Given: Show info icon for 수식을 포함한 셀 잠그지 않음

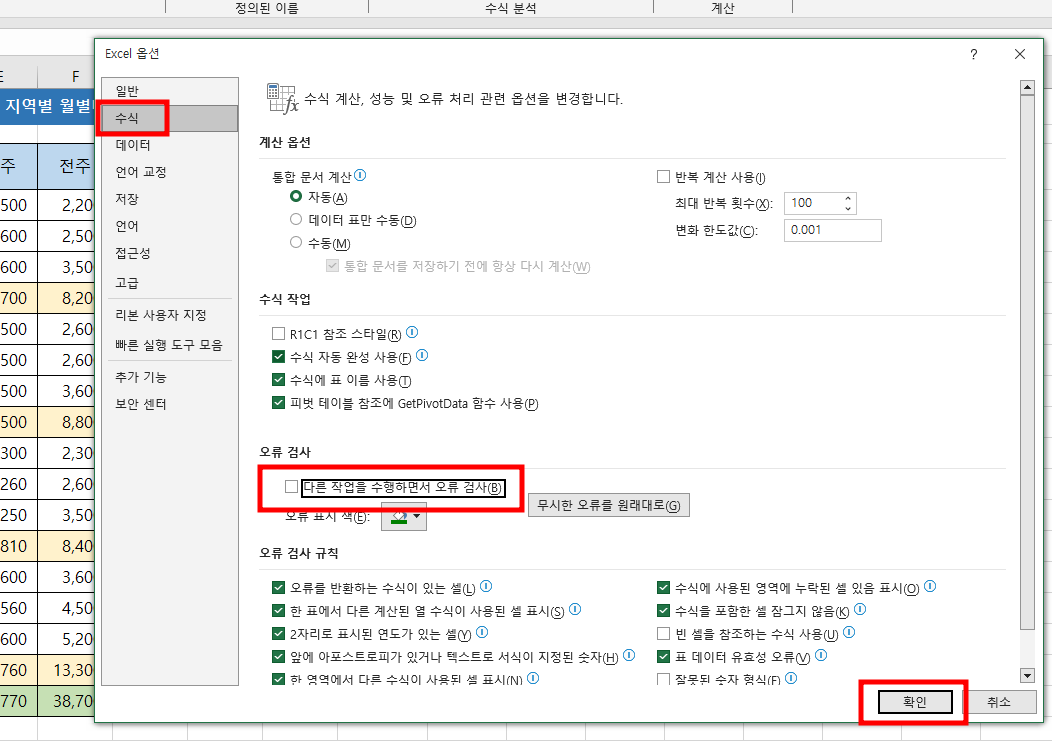Looking at the screenshot, I should [860, 609].
